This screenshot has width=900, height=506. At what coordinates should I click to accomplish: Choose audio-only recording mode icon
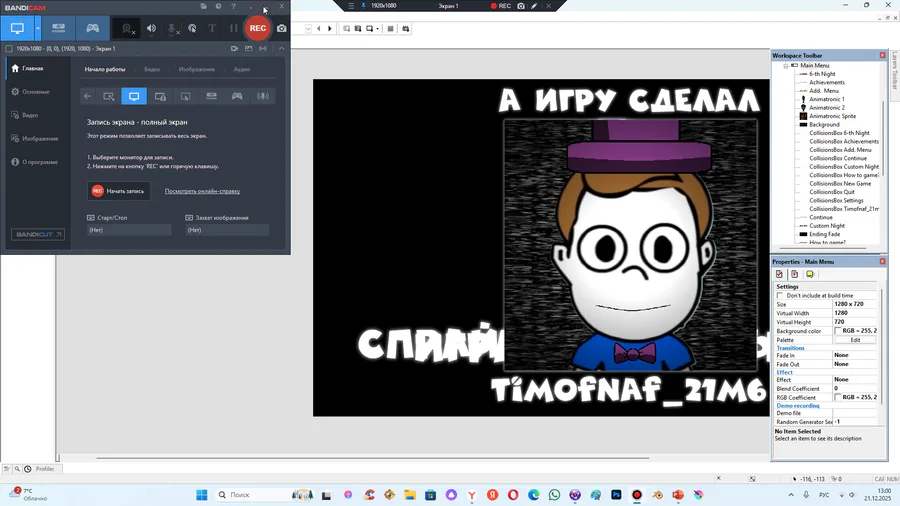pos(263,96)
